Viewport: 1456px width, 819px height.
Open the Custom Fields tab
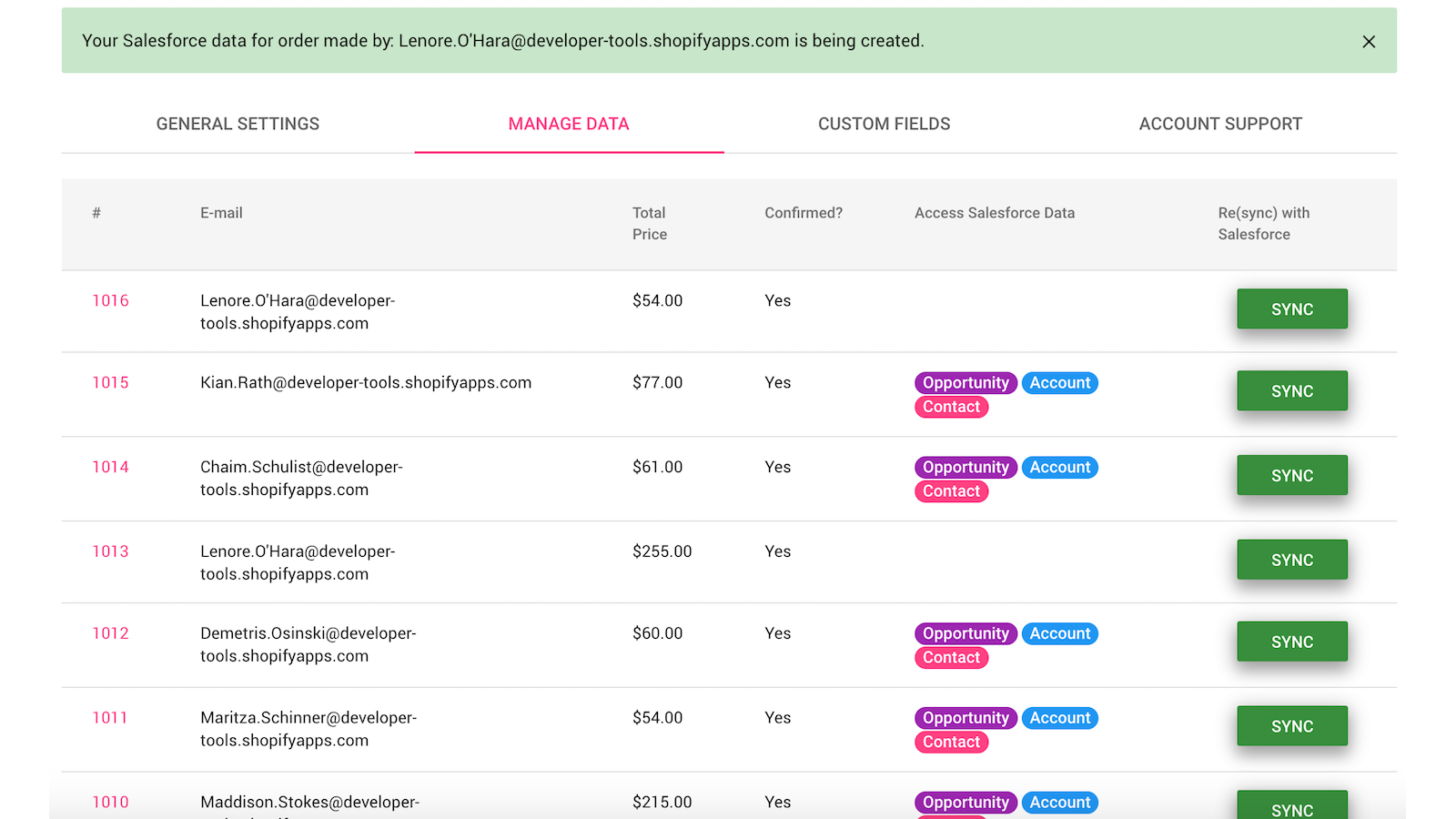(x=884, y=124)
